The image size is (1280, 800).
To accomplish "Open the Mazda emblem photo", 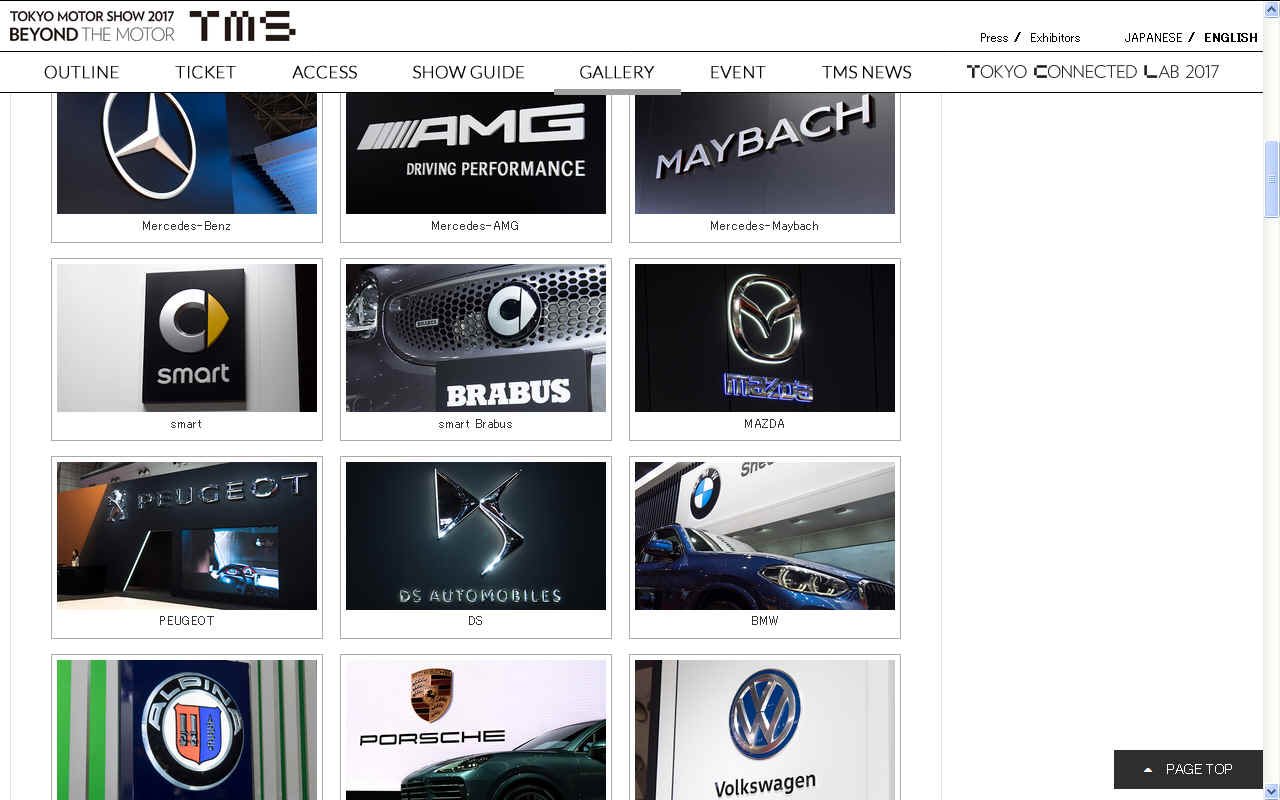I will pos(765,338).
